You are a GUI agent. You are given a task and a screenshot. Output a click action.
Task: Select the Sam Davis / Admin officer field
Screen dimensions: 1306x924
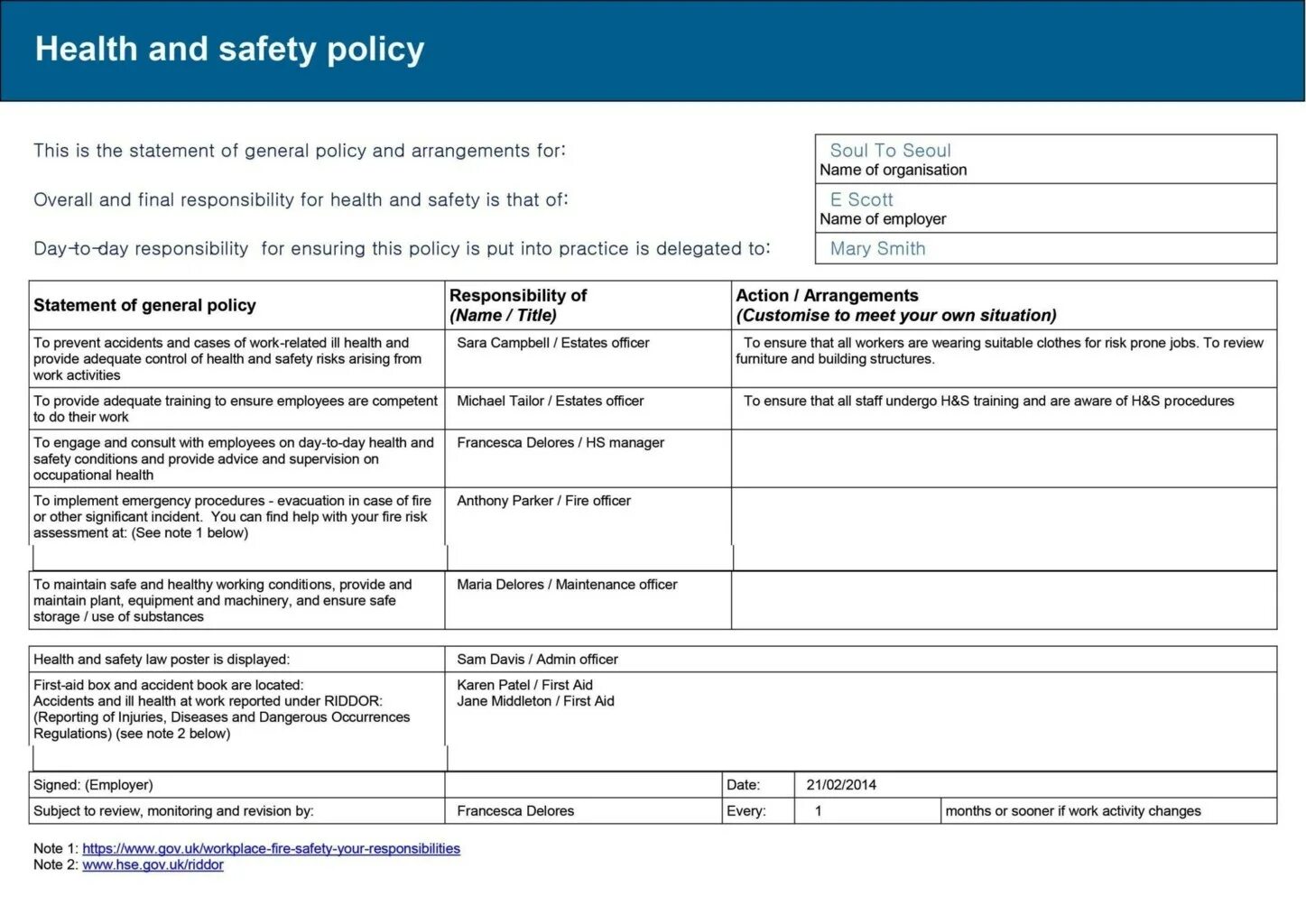[x=861, y=659]
